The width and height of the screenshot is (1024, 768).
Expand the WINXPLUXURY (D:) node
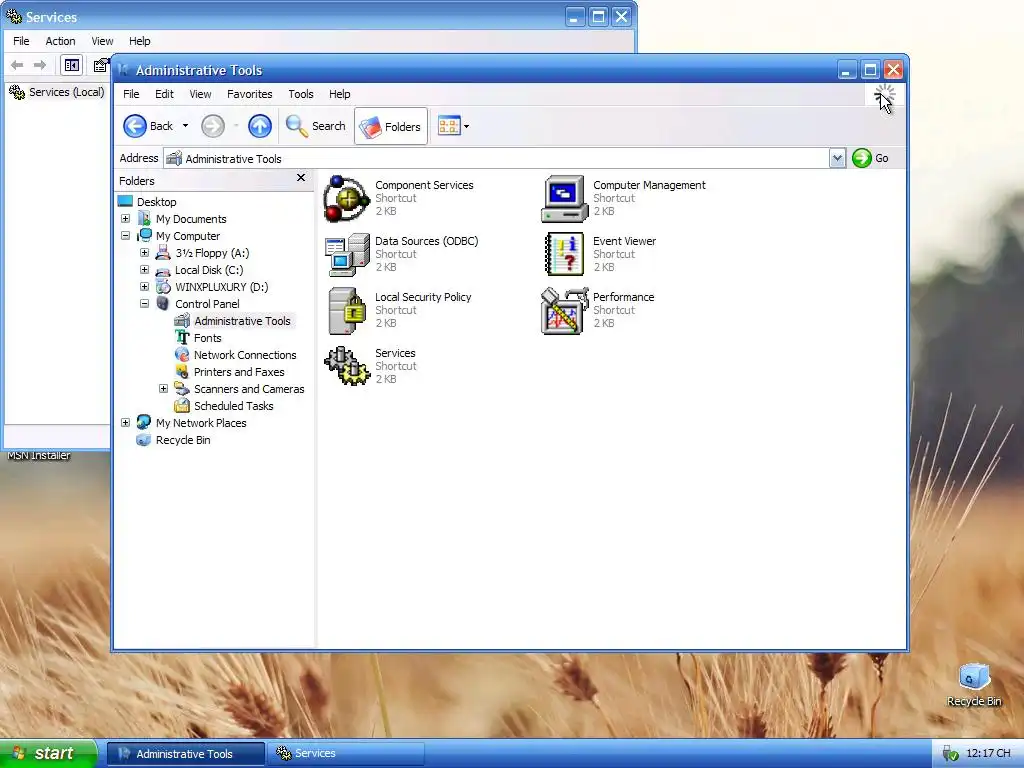[144, 287]
